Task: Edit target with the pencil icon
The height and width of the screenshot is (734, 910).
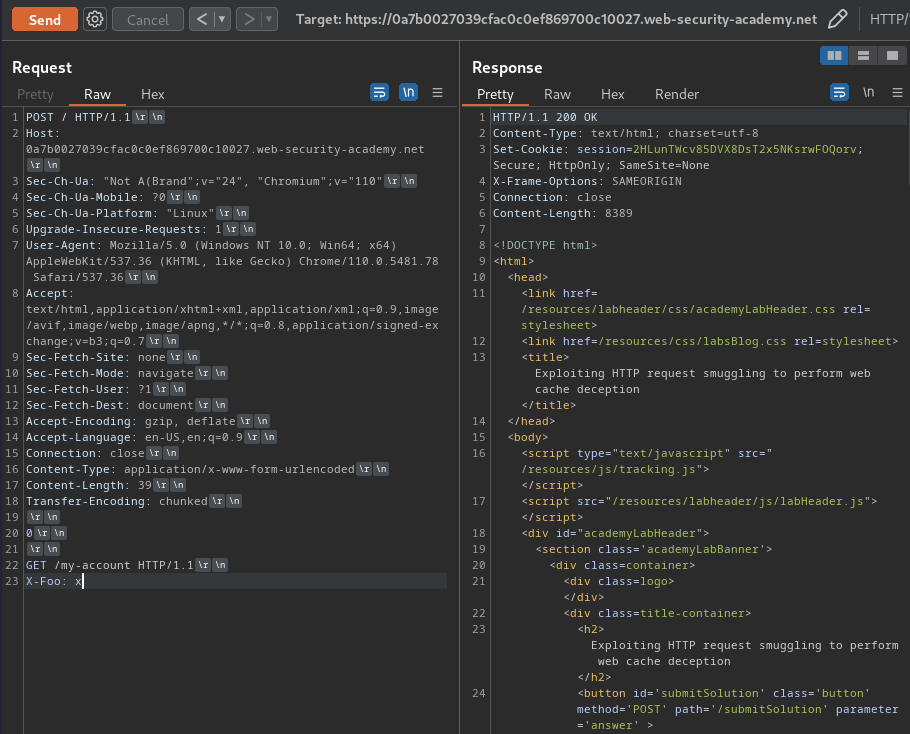Action: click(x=837, y=19)
